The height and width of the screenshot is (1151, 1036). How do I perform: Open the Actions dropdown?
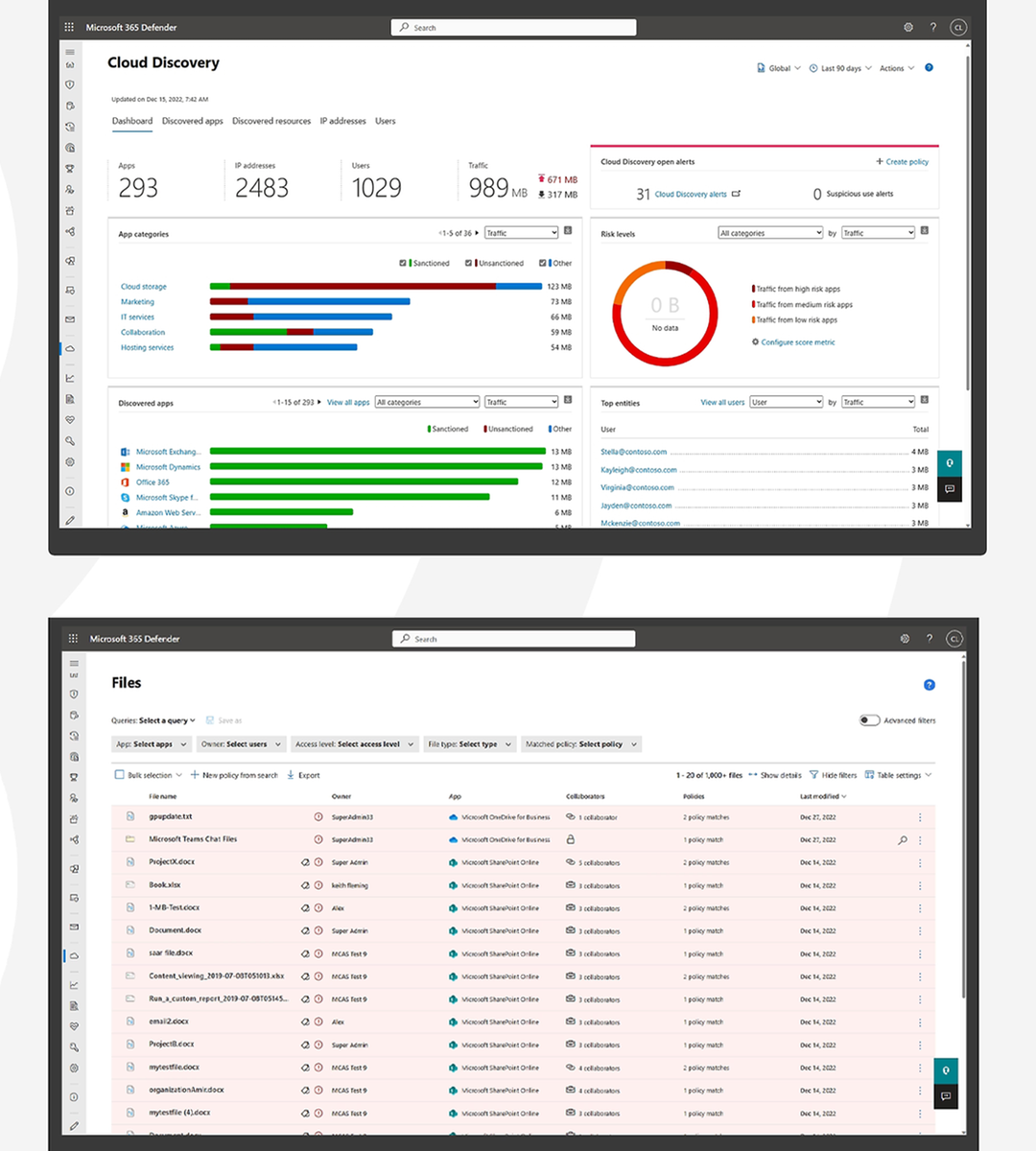(x=897, y=68)
